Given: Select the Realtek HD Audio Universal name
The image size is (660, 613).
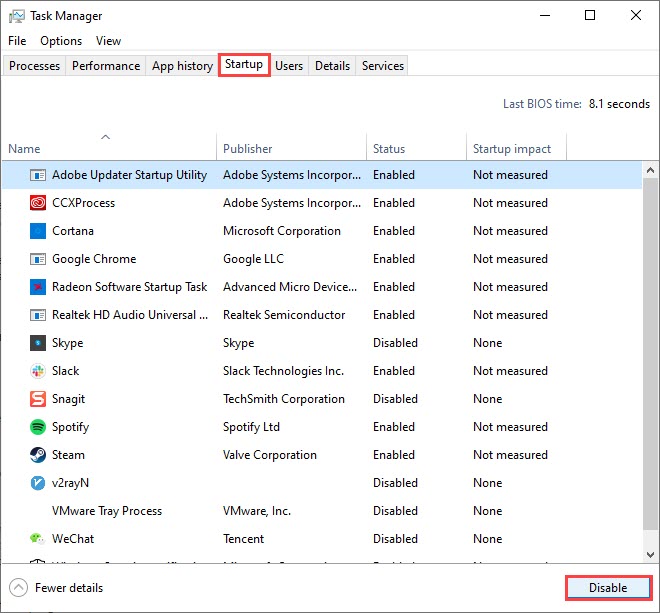Looking at the screenshot, I should coord(130,315).
